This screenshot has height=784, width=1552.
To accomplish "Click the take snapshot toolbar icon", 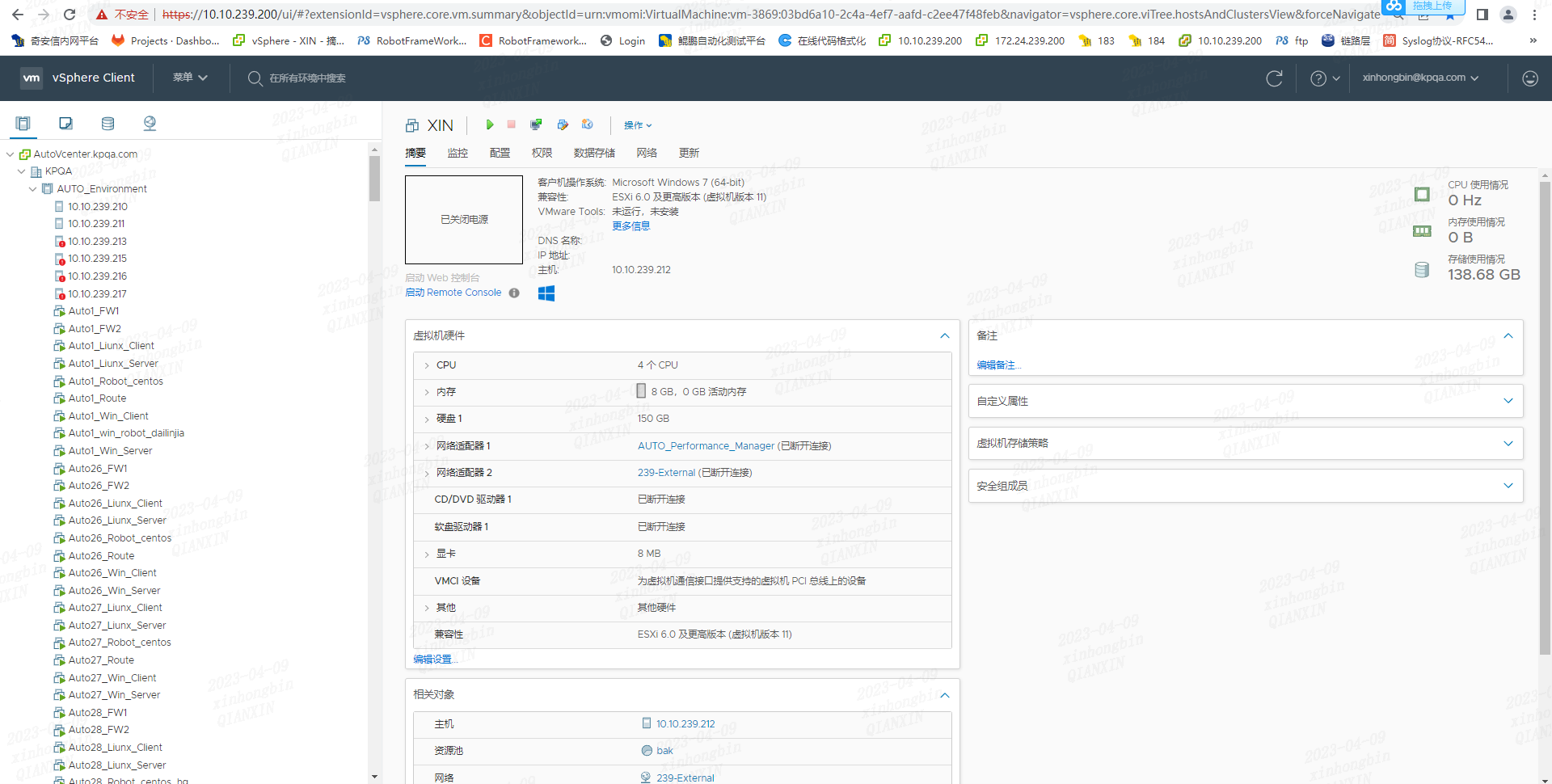I will pos(588,124).
